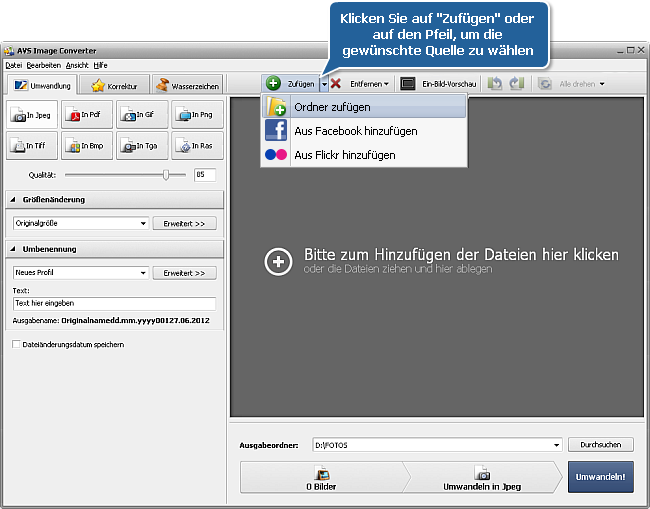The height and width of the screenshot is (509, 650).
Task: Click the Ausgabename value text
Action: coord(136,320)
